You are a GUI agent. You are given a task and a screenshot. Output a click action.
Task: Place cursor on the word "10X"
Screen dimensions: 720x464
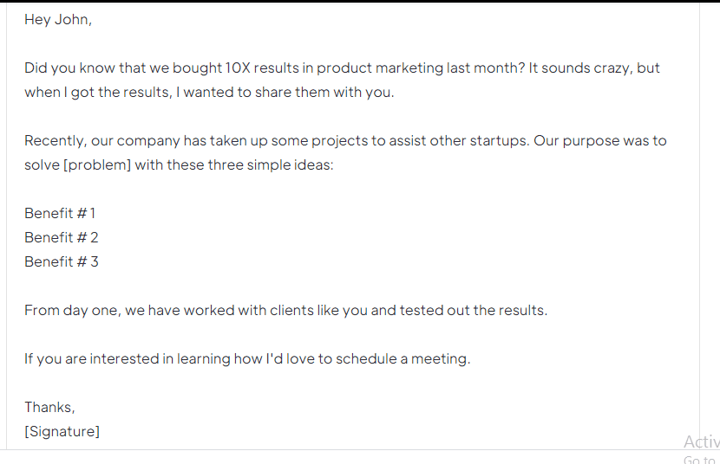[x=238, y=68]
